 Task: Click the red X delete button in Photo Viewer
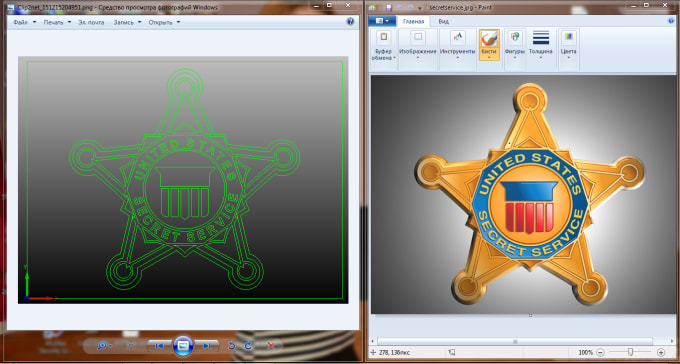[x=271, y=346]
